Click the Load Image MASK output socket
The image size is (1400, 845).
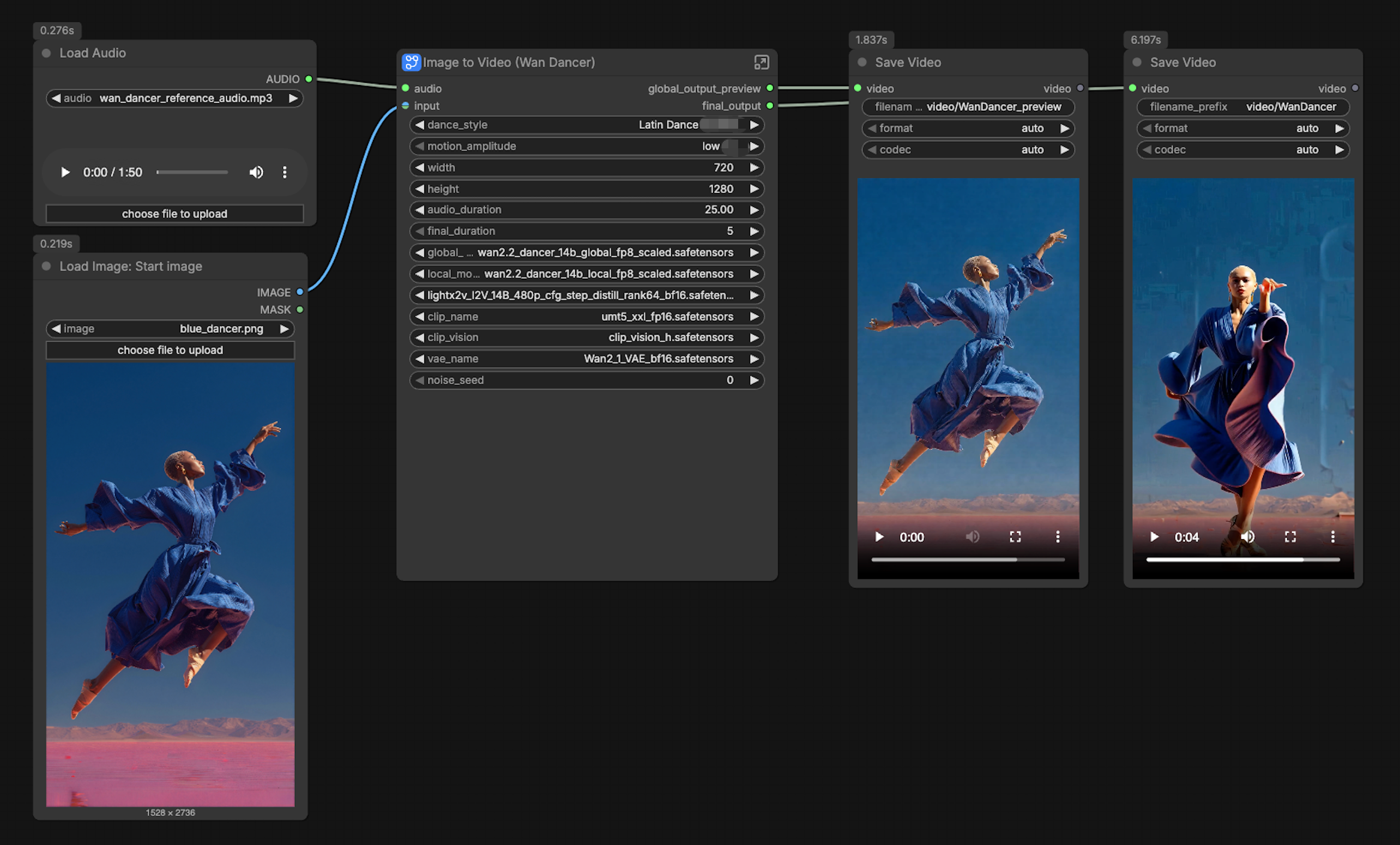point(300,310)
